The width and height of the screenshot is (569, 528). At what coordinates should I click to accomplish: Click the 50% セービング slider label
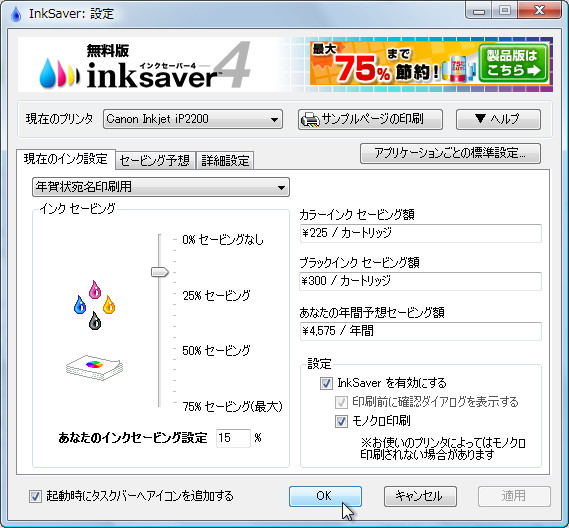(216, 351)
